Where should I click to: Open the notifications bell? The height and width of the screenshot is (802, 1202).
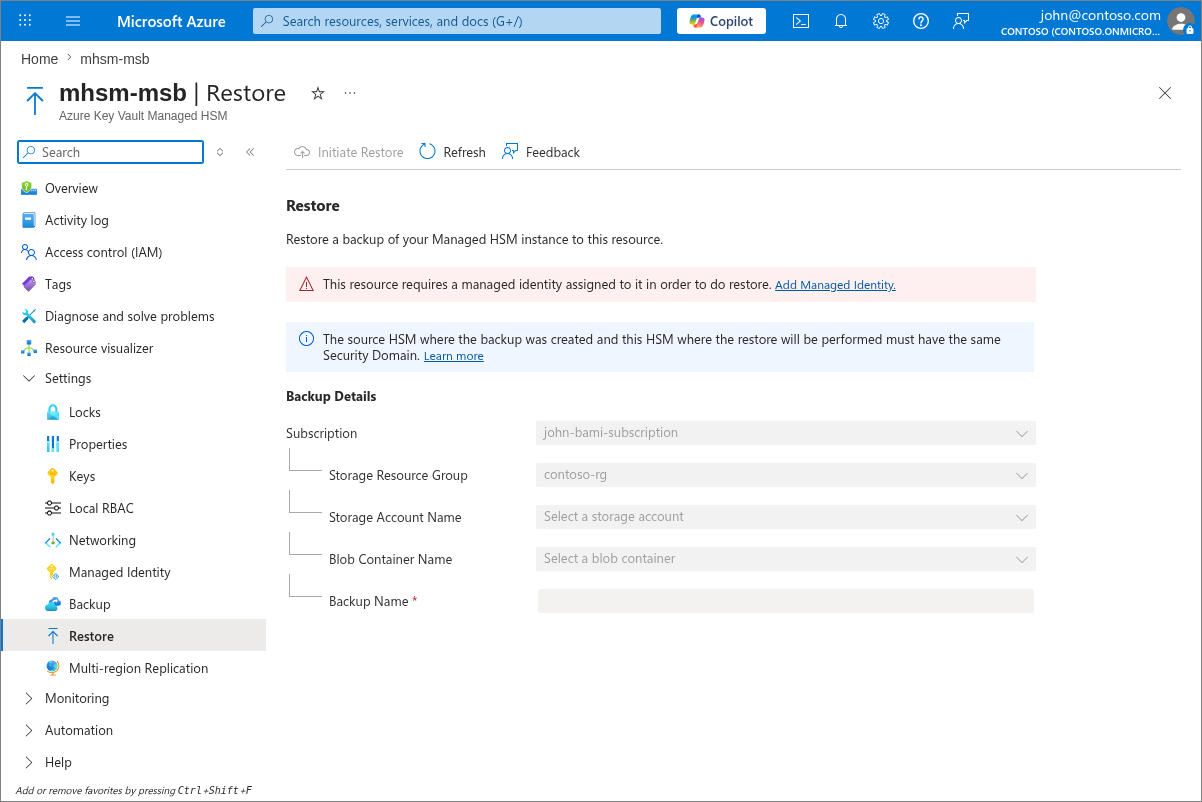[x=841, y=21]
